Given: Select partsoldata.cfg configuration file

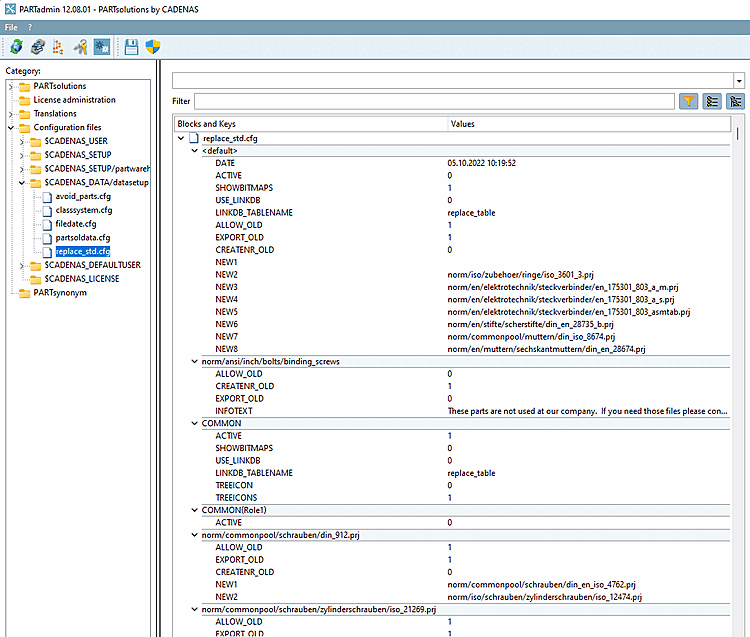Looking at the screenshot, I should click(x=82, y=238).
